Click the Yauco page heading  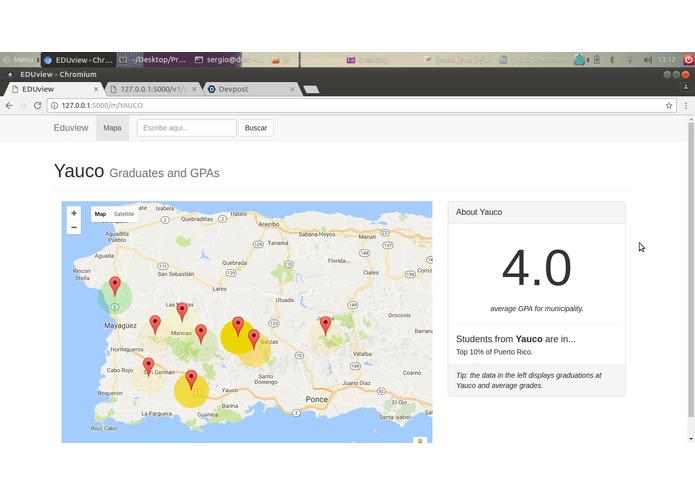point(79,171)
